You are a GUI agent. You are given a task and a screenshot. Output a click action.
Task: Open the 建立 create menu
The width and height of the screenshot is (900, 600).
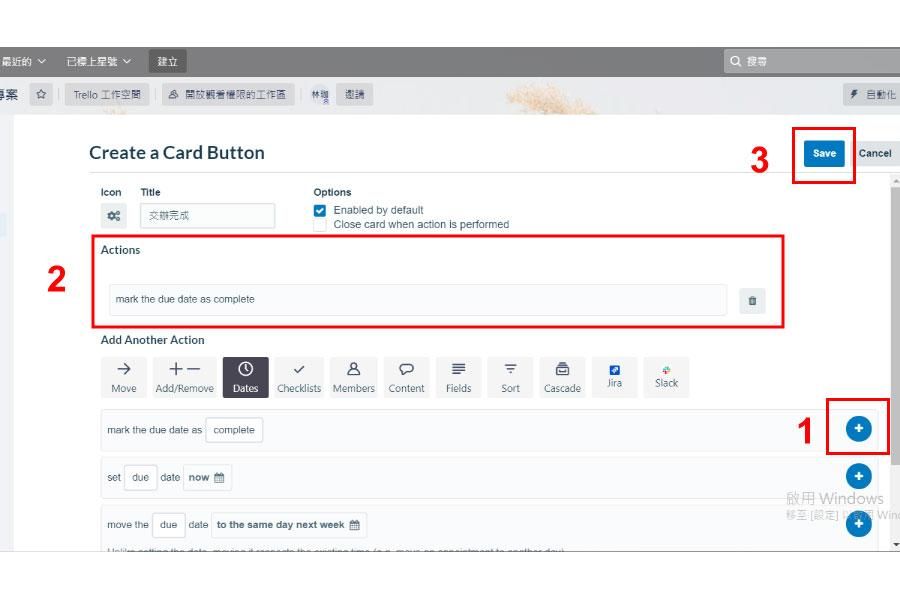click(x=166, y=60)
